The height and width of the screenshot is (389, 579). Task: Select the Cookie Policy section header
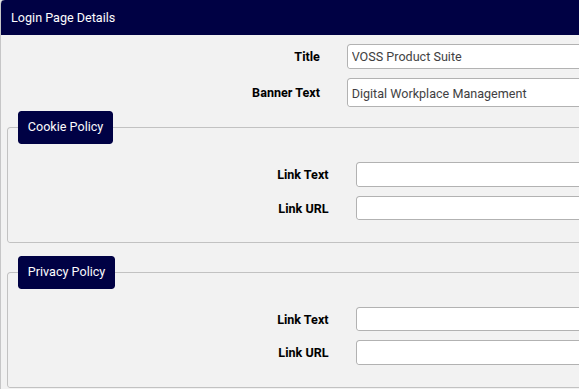point(65,127)
